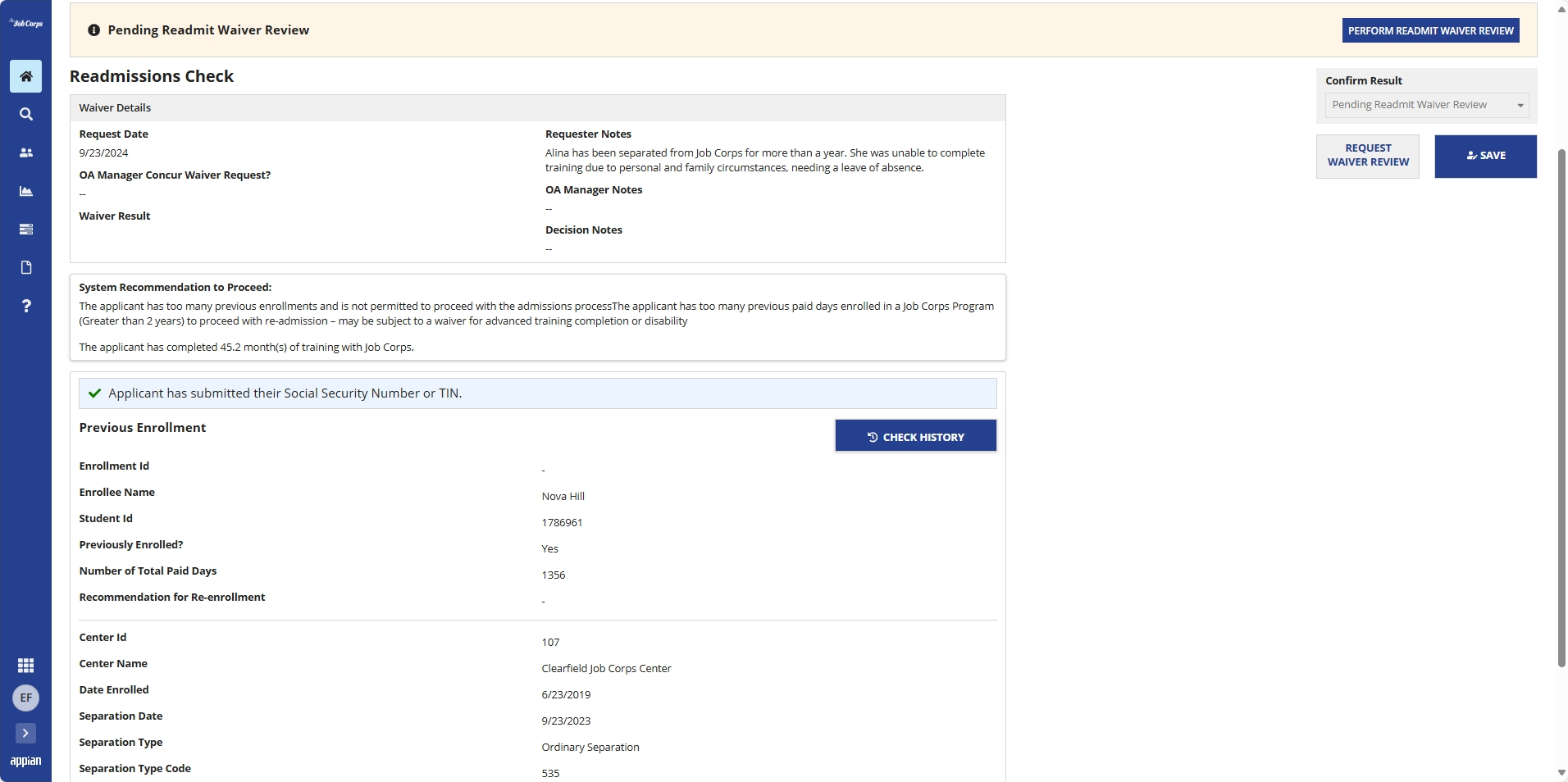Open the people group icon in sidebar

(x=26, y=152)
